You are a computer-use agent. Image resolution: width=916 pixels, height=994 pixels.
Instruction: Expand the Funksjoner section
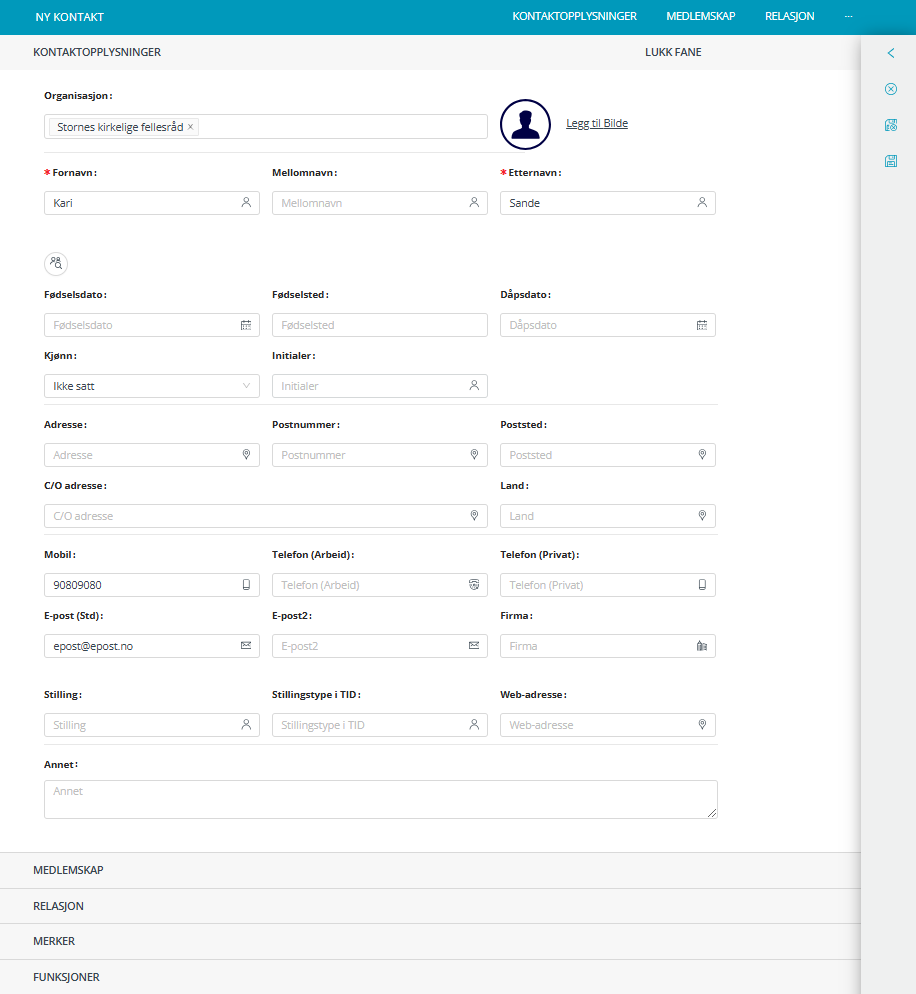pyautogui.click(x=66, y=977)
